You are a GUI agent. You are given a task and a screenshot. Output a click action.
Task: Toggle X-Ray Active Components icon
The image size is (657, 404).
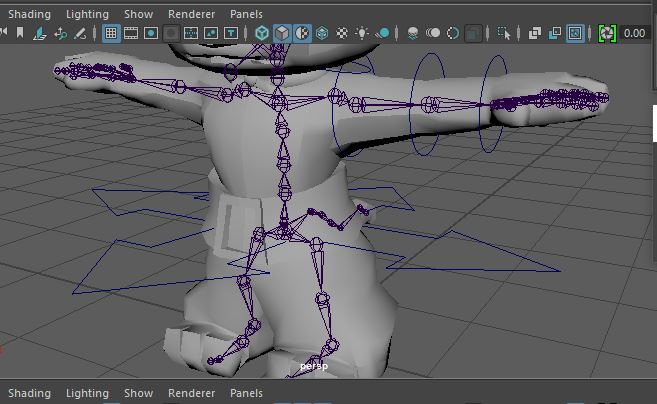point(555,33)
